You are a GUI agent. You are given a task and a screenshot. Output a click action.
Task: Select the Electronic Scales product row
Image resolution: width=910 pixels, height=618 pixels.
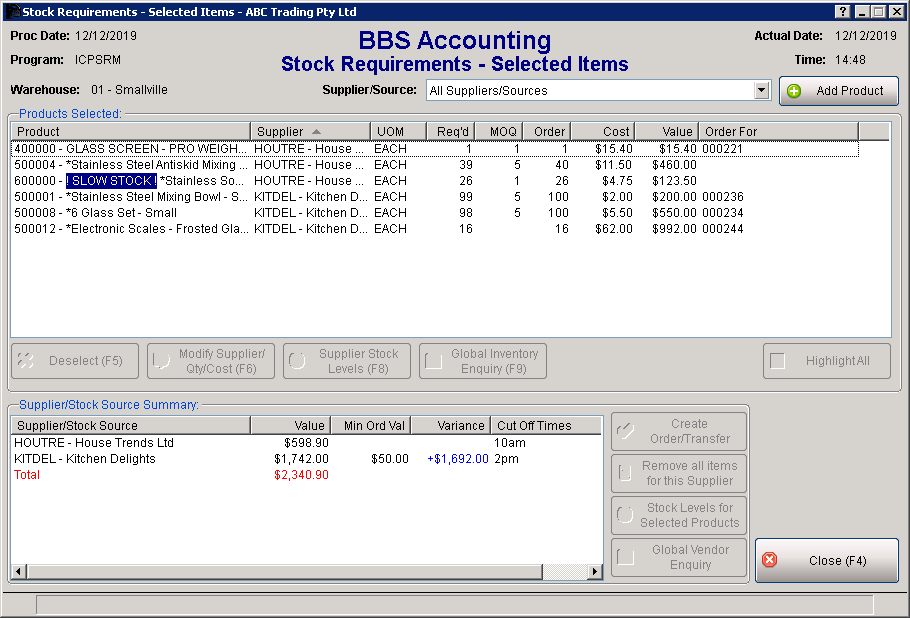click(x=130, y=229)
